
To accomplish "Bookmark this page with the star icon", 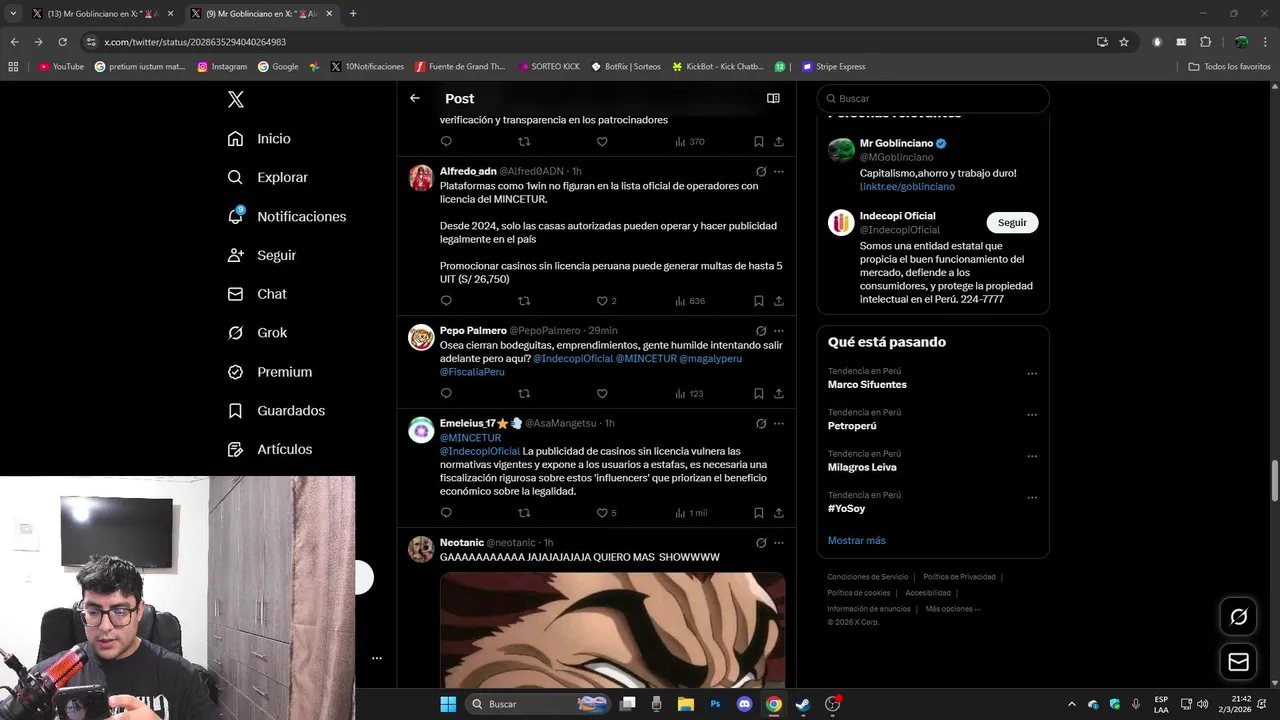I will coord(1124,42).
